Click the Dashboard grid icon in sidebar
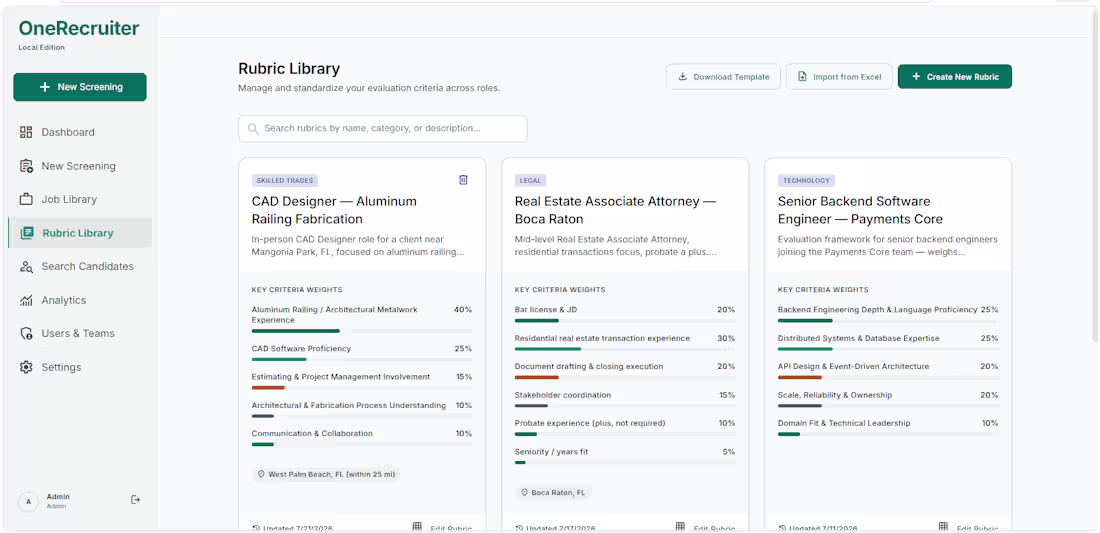This screenshot has height=533, width=1100. click(26, 133)
